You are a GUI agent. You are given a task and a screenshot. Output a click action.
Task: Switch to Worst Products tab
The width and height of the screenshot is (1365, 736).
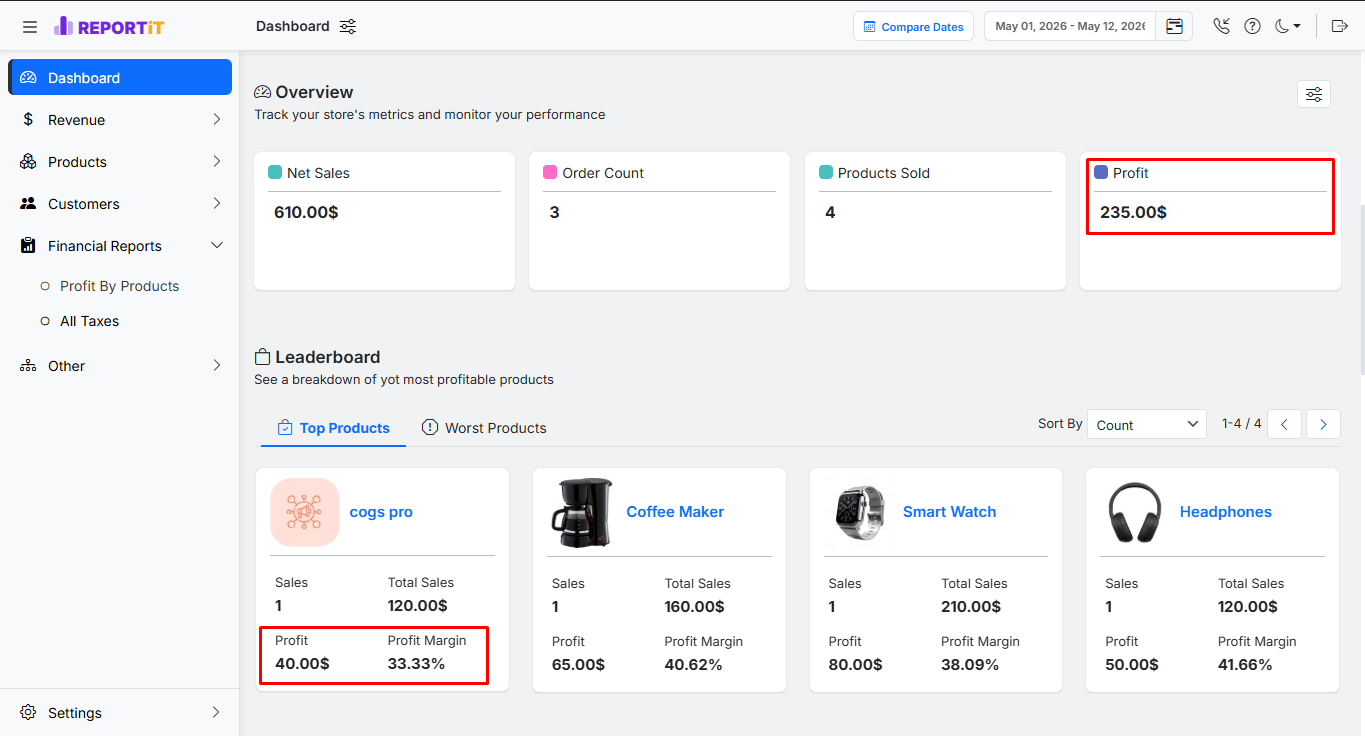(x=484, y=428)
